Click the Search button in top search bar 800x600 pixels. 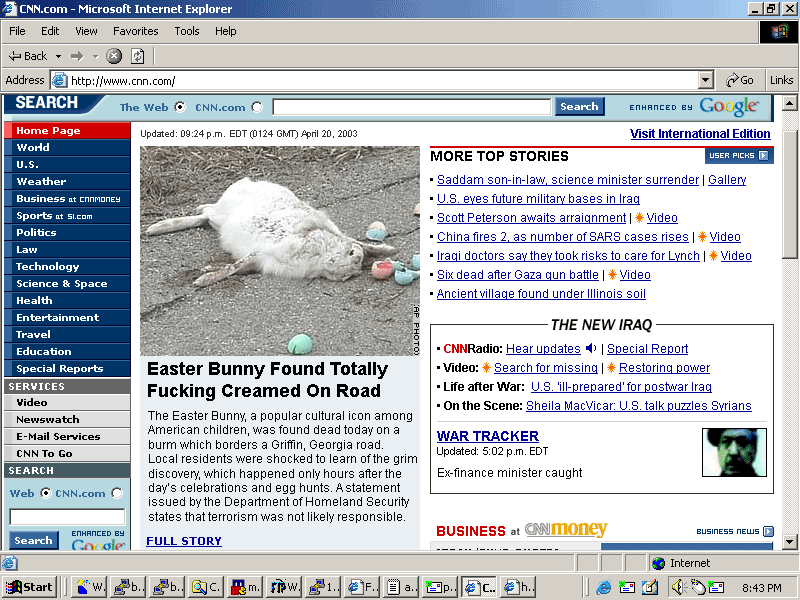579,107
